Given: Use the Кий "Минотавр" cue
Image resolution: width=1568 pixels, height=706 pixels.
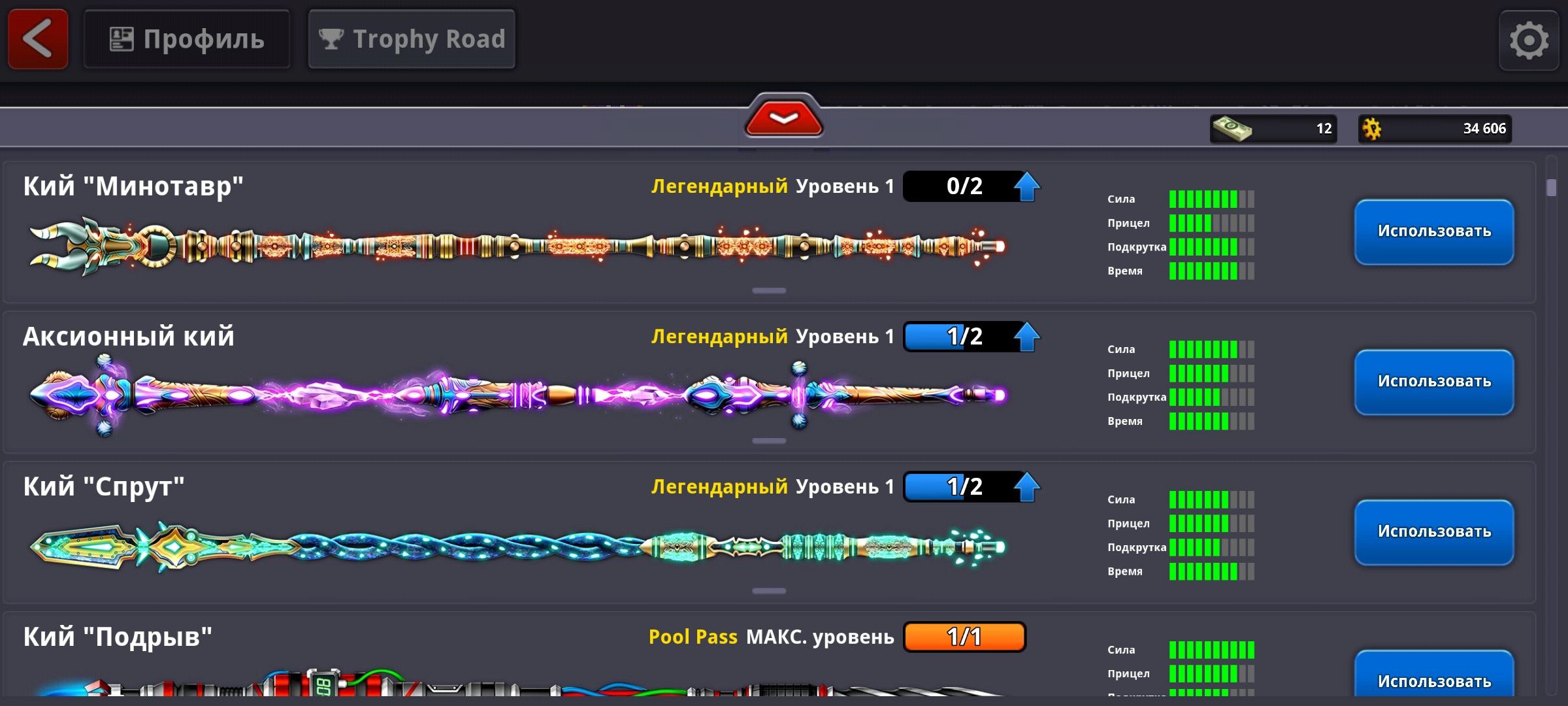Looking at the screenshot, I should [1434, 231].
